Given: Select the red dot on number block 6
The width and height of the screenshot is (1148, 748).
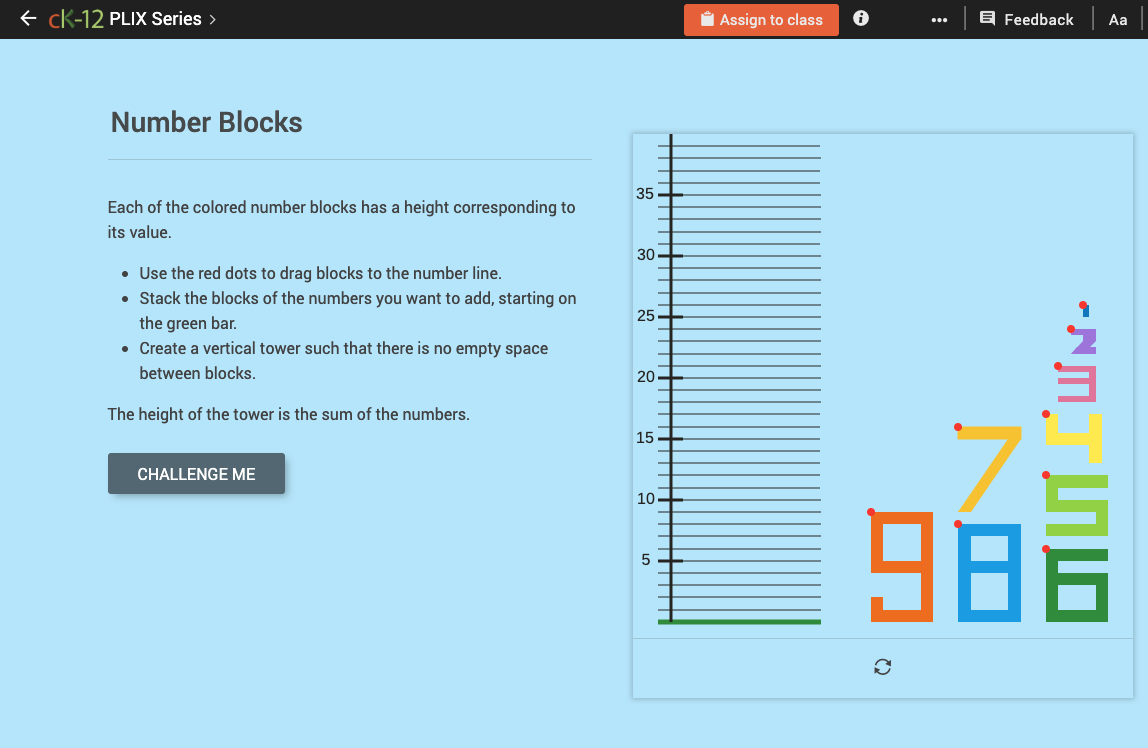Looking at the screenshot, I should tap(1047, 548).
